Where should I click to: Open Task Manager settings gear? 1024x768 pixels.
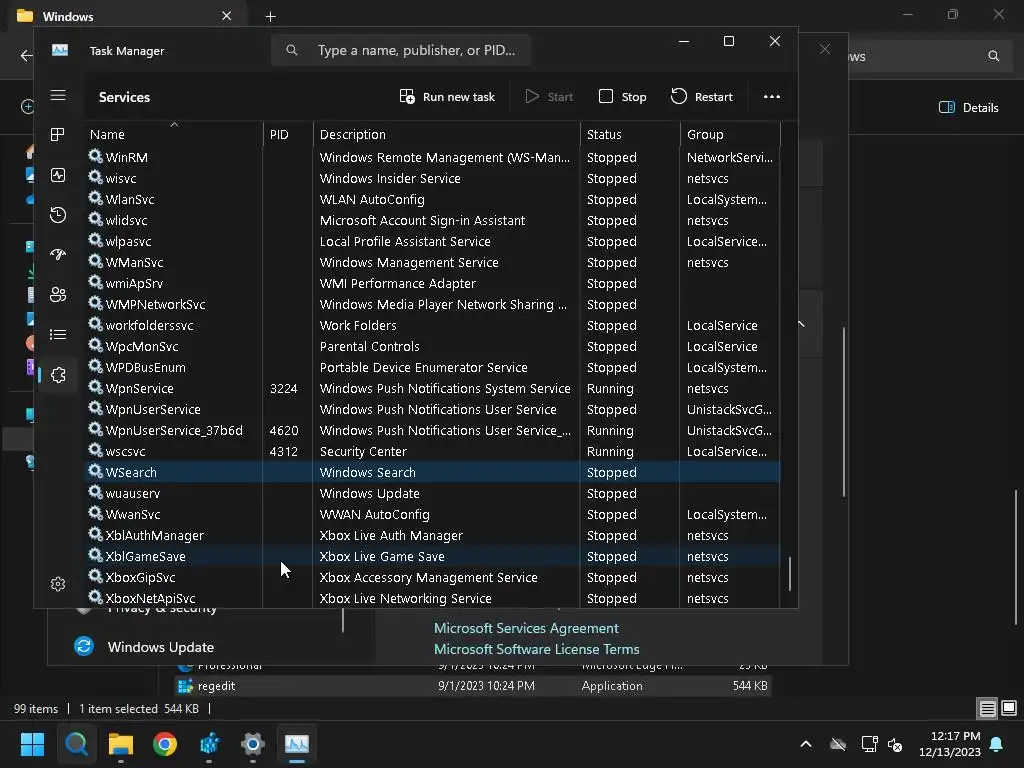point(57,584)
